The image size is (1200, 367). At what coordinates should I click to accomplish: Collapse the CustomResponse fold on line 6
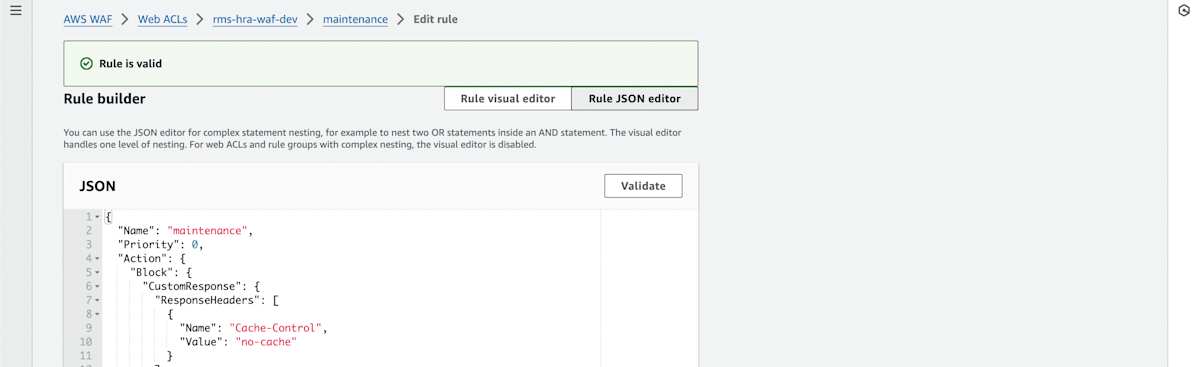click(x=97, y=287)
